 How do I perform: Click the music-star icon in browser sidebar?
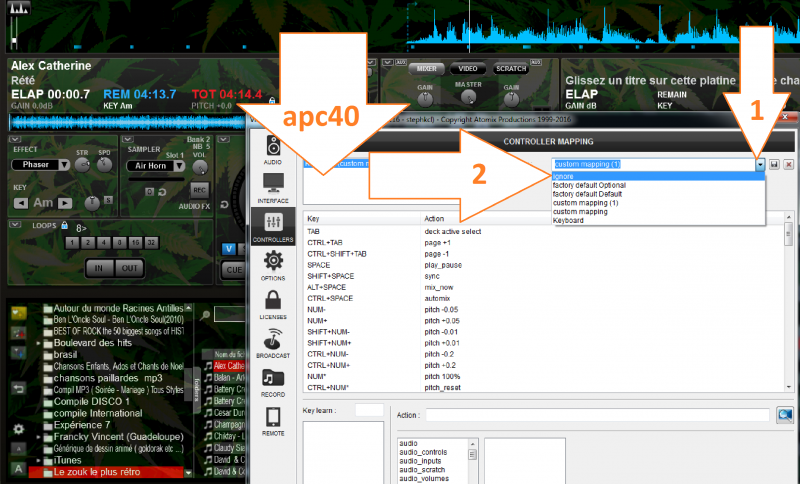18,333
